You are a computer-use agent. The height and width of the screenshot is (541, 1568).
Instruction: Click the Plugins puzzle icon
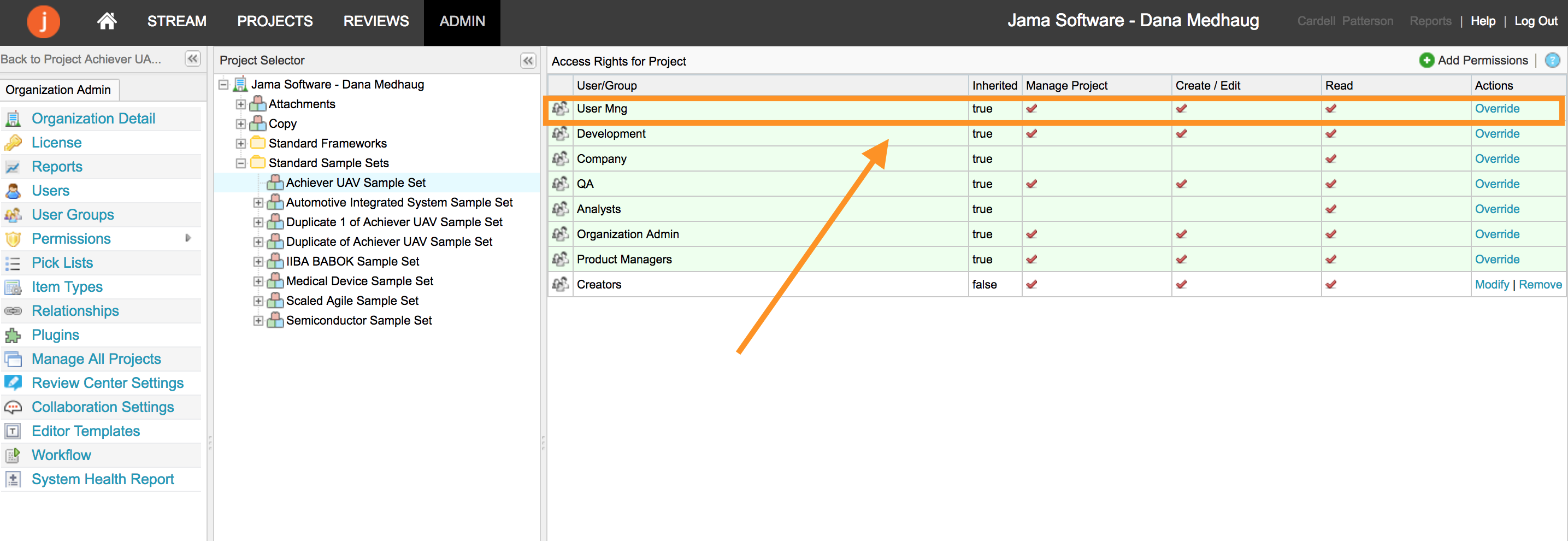(x=13, y=336)
